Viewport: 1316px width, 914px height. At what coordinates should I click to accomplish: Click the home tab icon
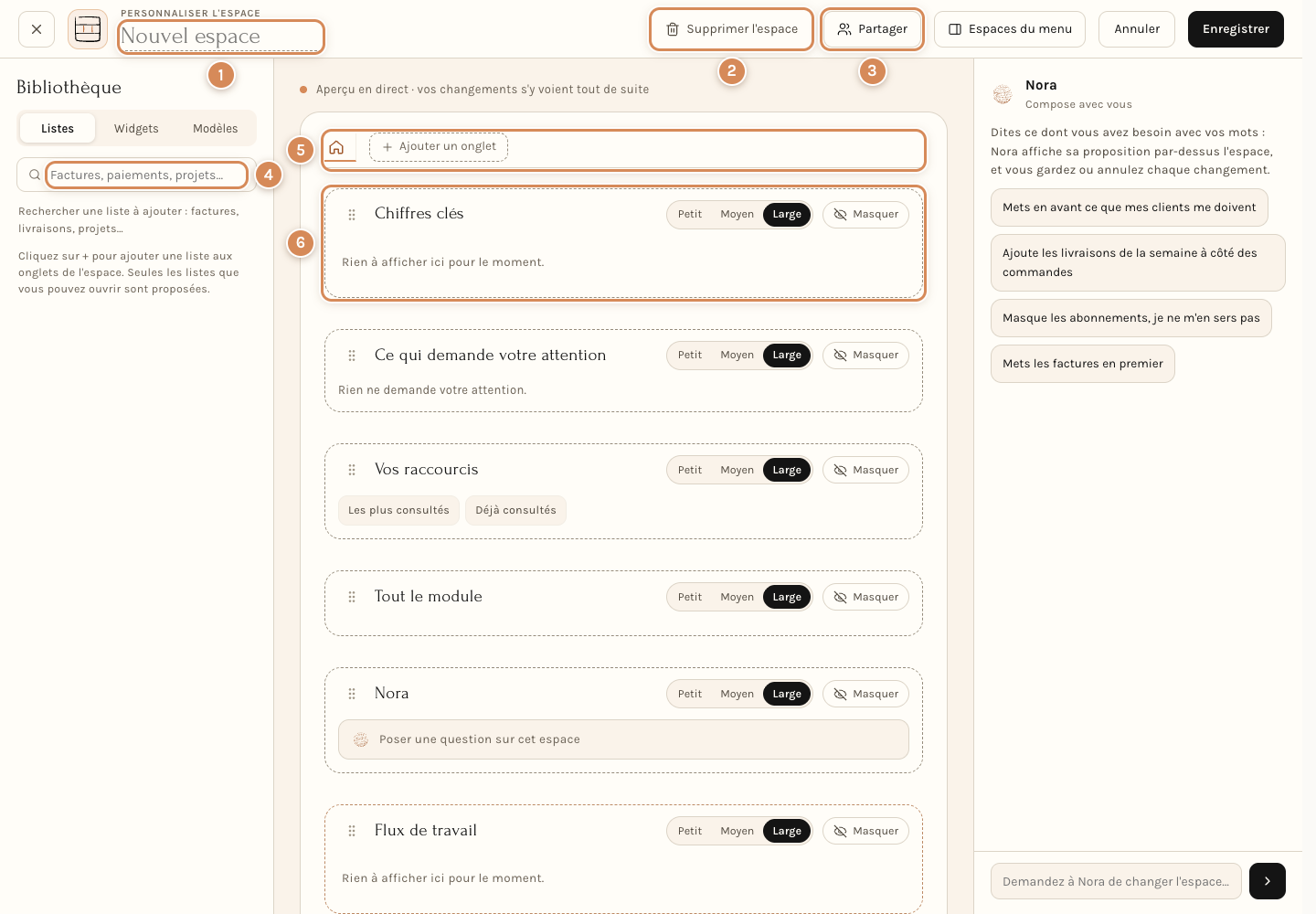click(336, 147)
